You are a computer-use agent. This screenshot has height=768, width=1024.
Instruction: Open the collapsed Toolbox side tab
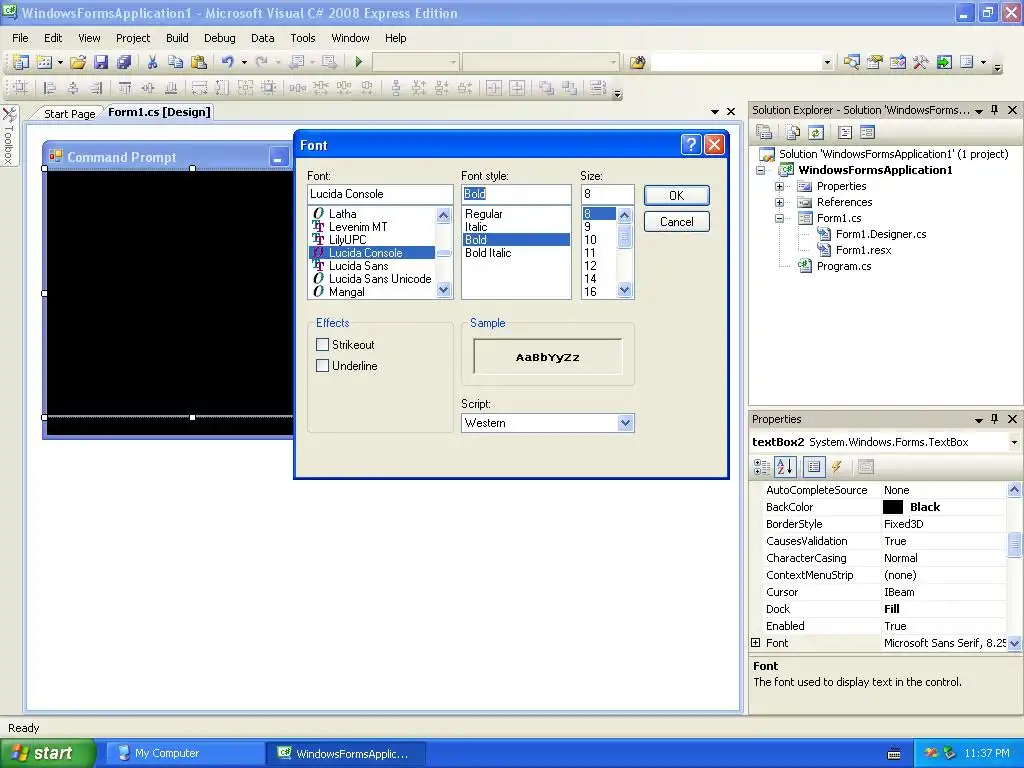pyautogui.click(x=9, y=135)
